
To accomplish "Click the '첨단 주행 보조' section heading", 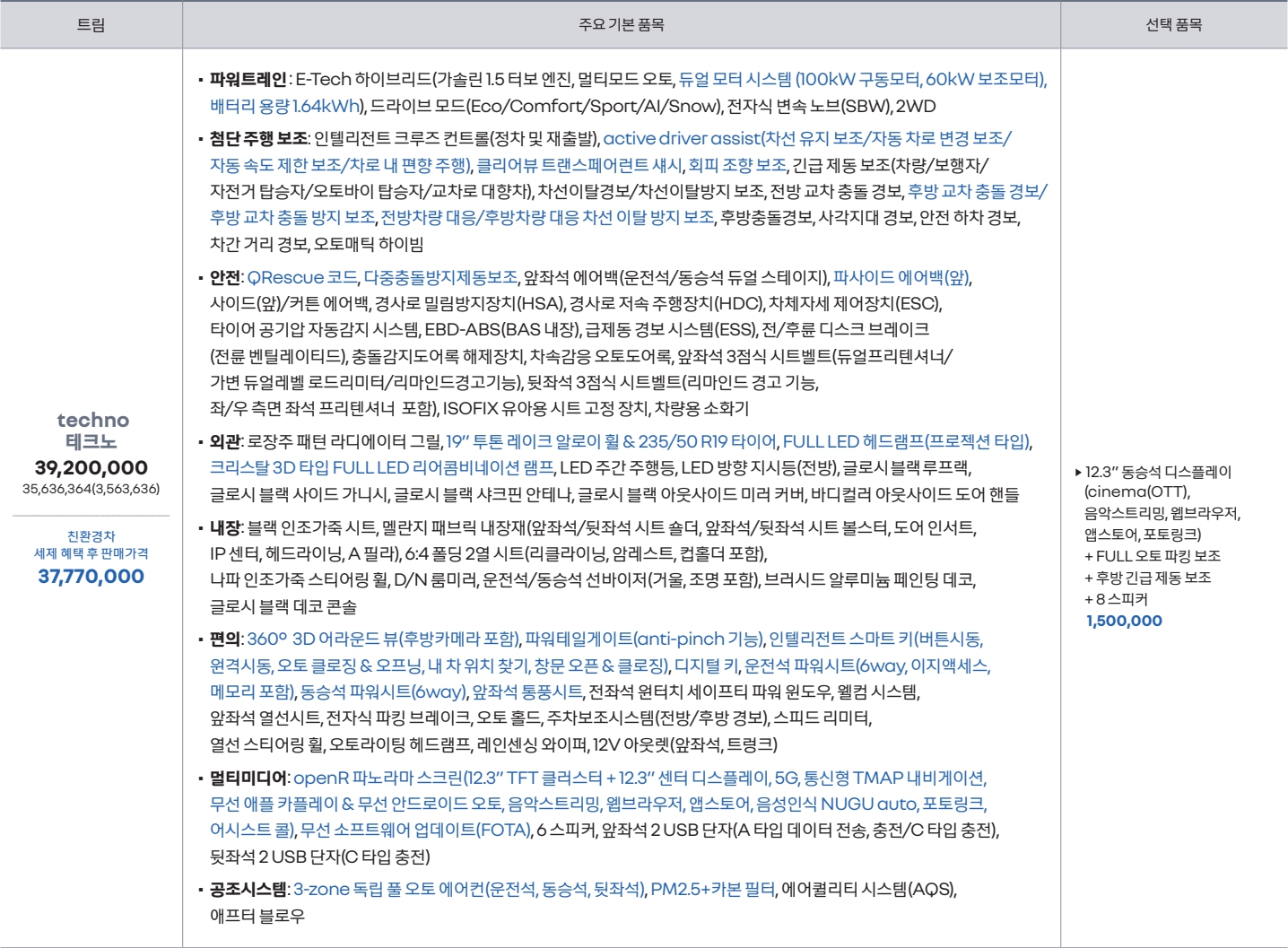I will click(x=258, y=139).
